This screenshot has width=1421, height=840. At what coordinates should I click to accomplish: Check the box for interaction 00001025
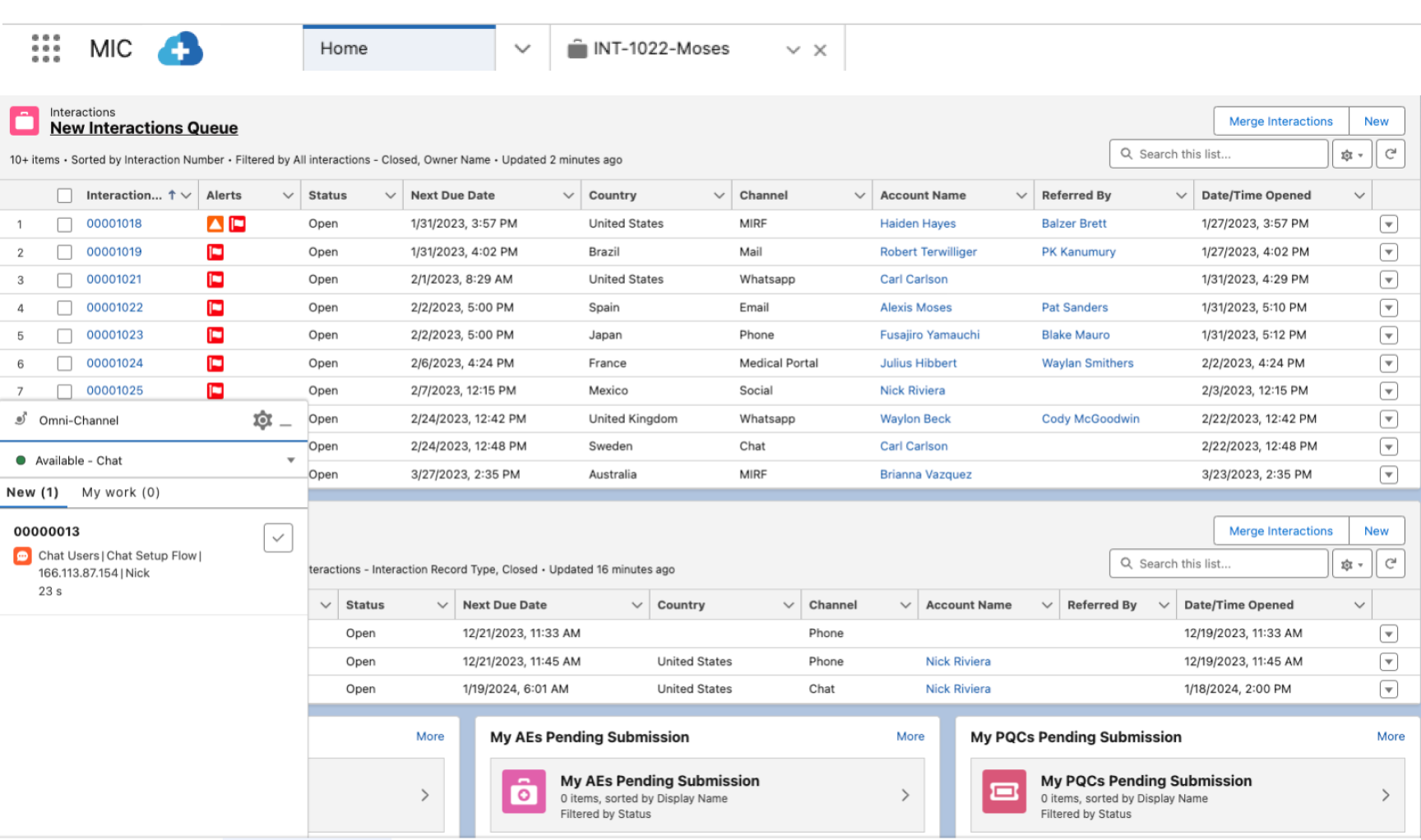click(65, 391)
